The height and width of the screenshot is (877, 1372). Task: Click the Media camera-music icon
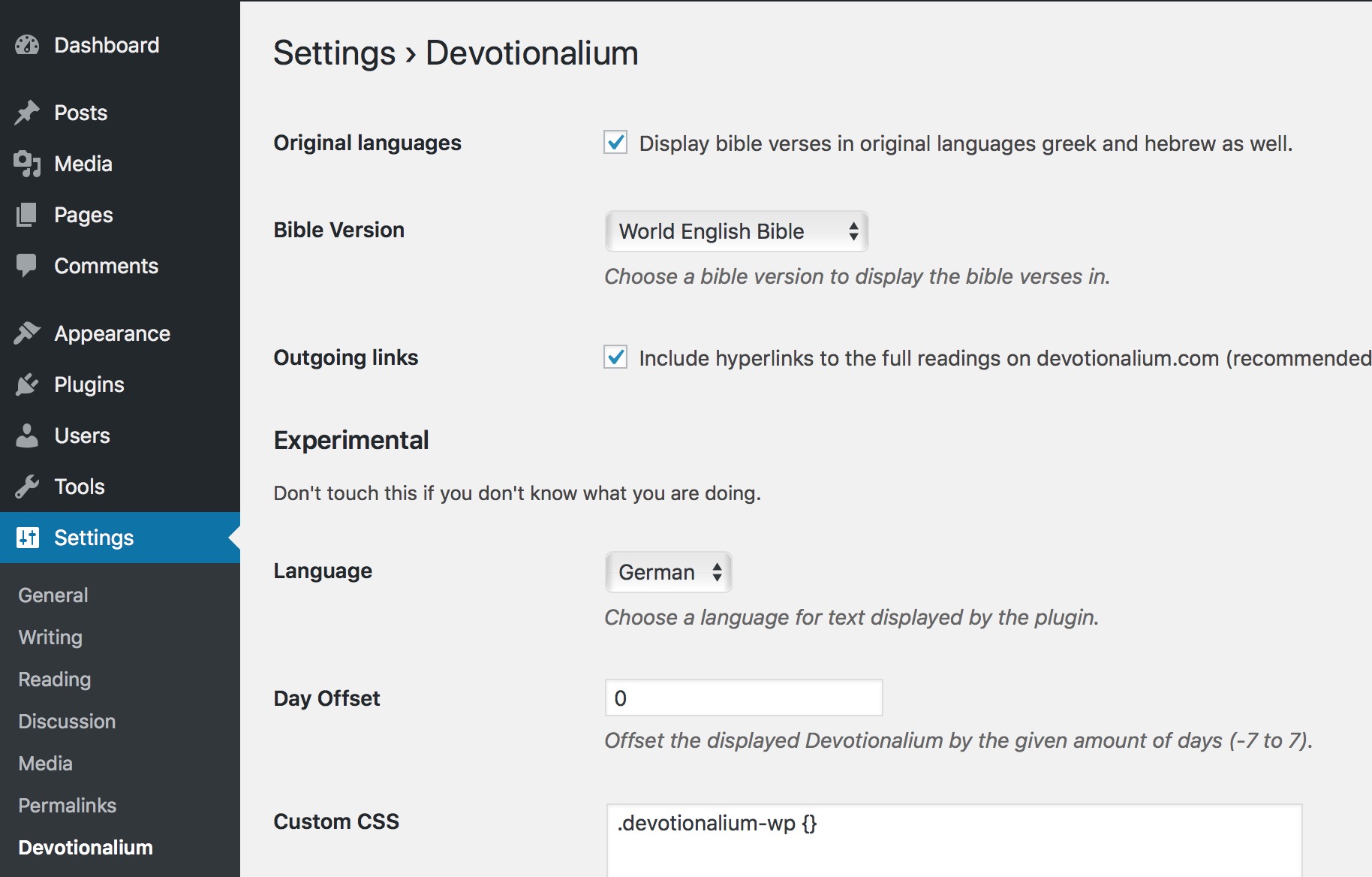tap(27, 164)
